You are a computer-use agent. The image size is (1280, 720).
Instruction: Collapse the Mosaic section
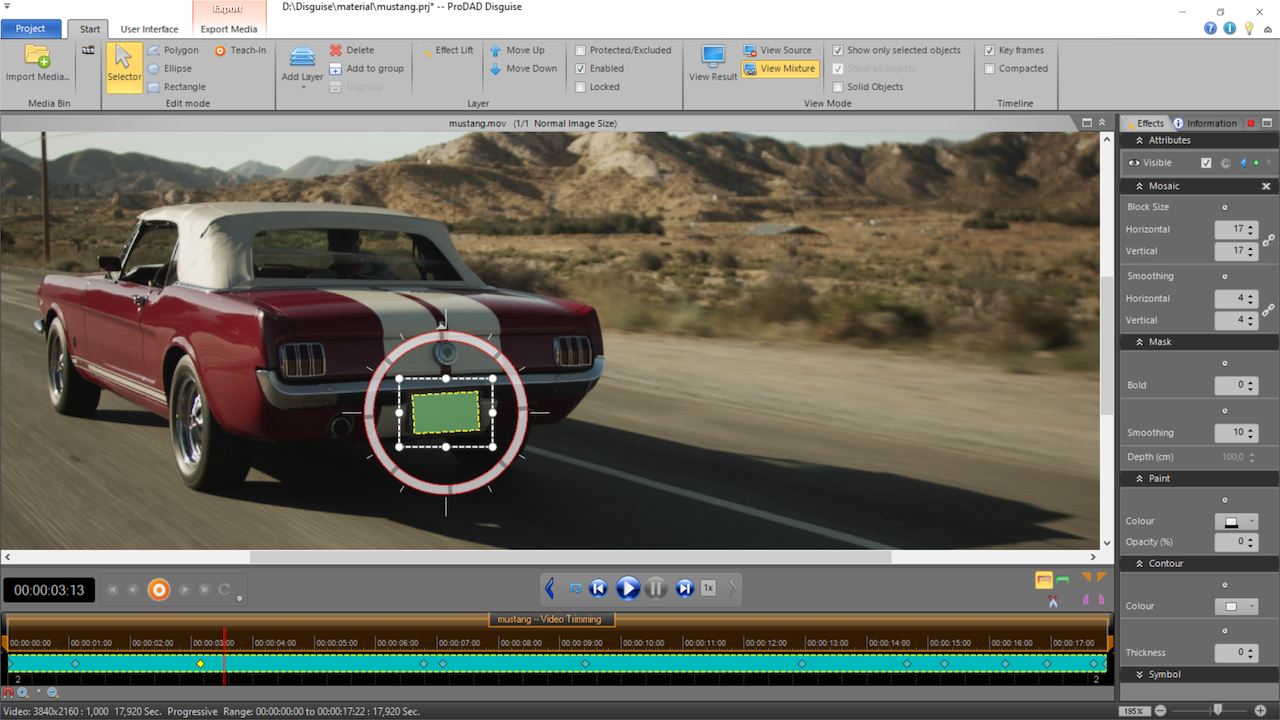[x=1140, y=186]
